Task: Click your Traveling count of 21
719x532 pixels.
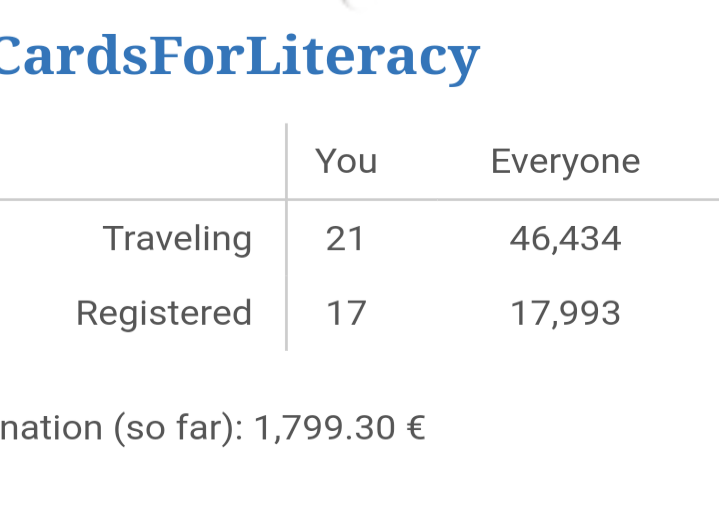Action: tap(345, 239)
